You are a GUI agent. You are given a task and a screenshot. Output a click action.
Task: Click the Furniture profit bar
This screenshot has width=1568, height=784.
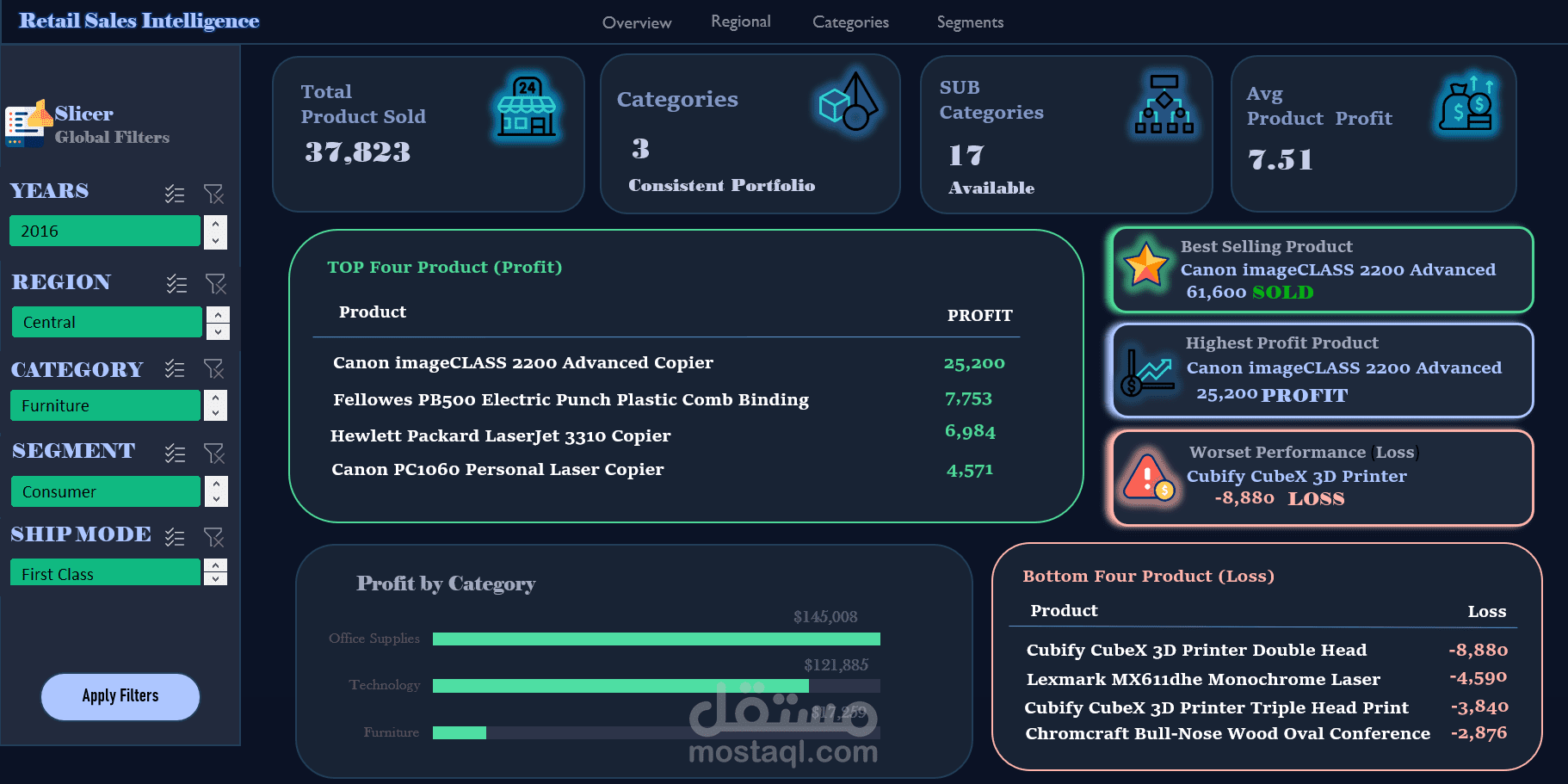(x=460, y=732)
